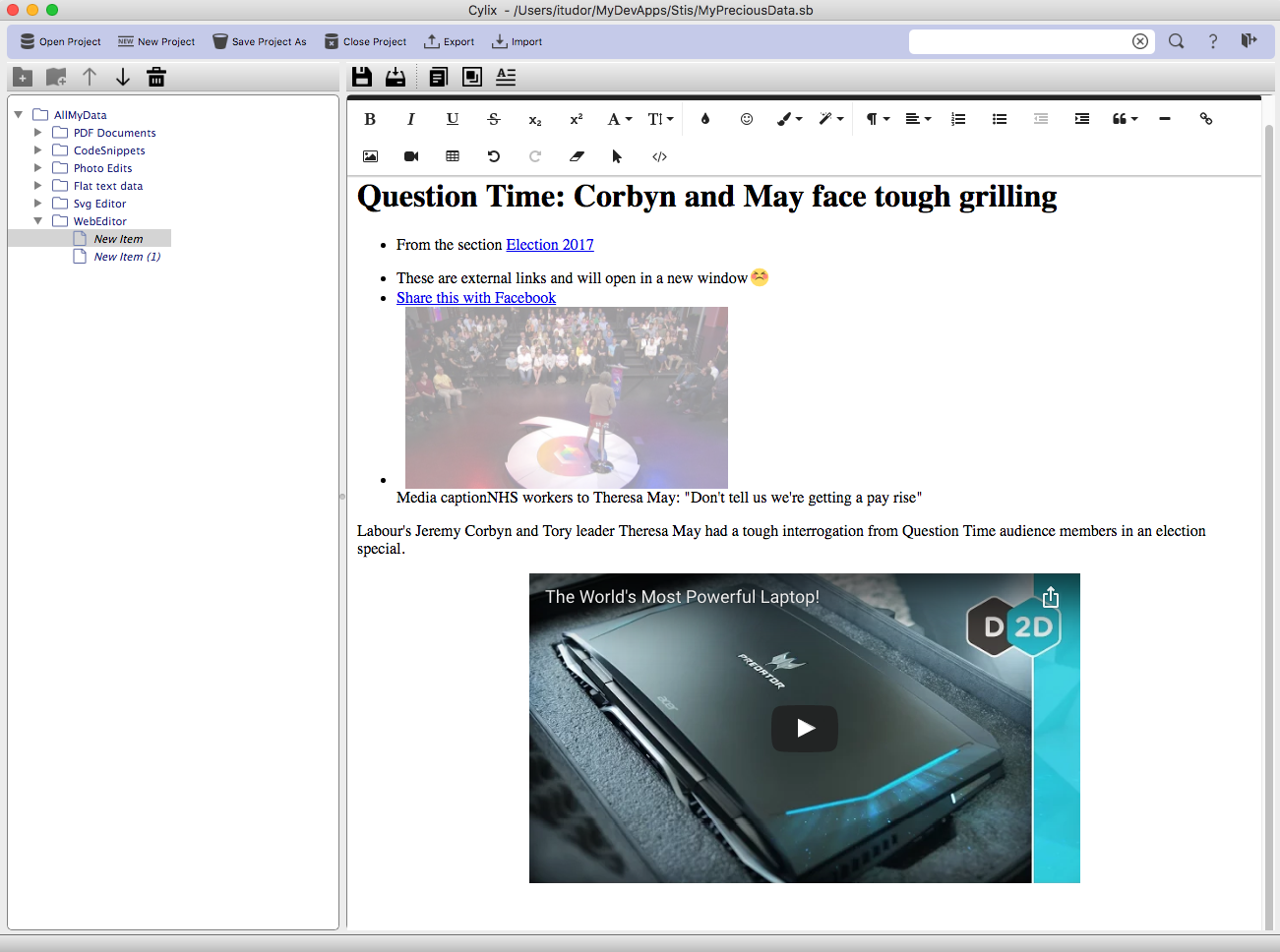Open the paragraph format dropdown

tap(878, 119)
